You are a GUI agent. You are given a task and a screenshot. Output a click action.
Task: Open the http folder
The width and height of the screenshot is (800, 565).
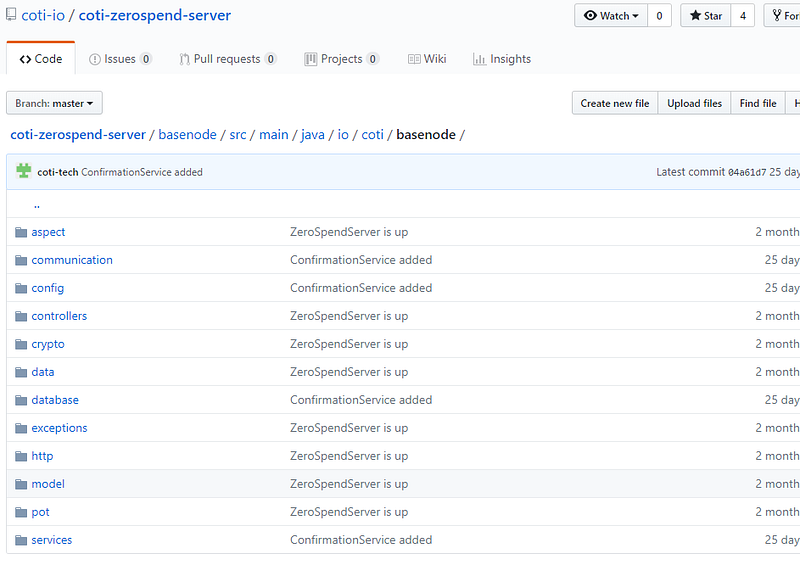(42, 456)
